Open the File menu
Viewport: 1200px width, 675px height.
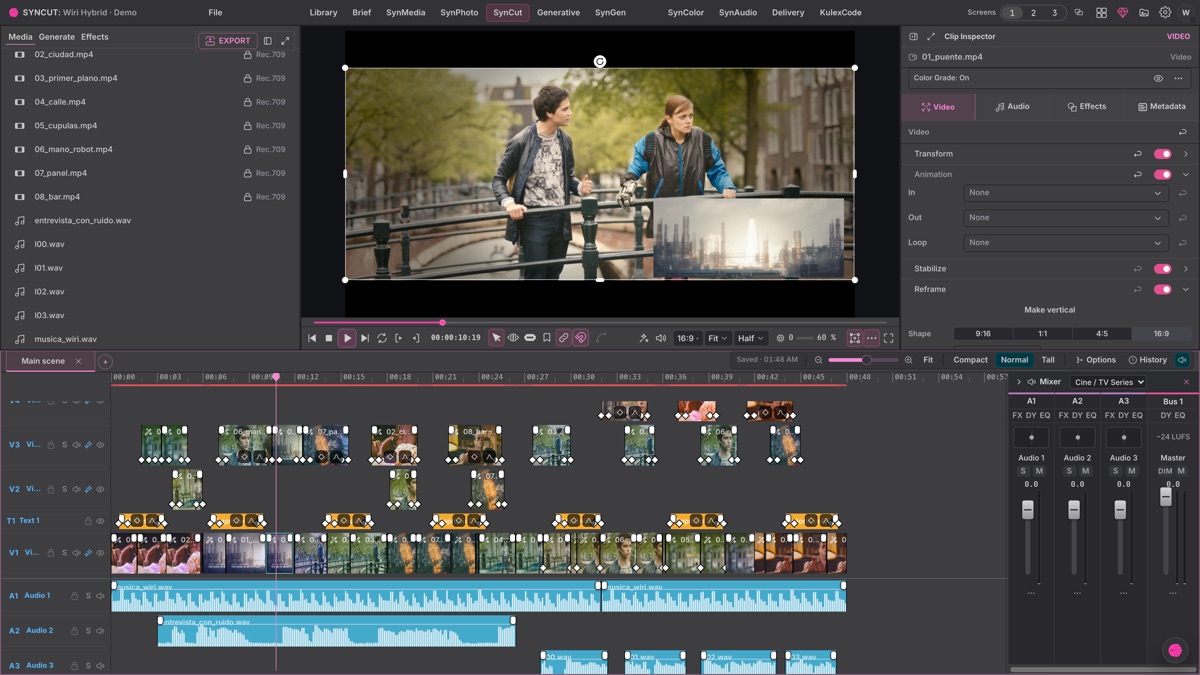(x=215, y=13)
